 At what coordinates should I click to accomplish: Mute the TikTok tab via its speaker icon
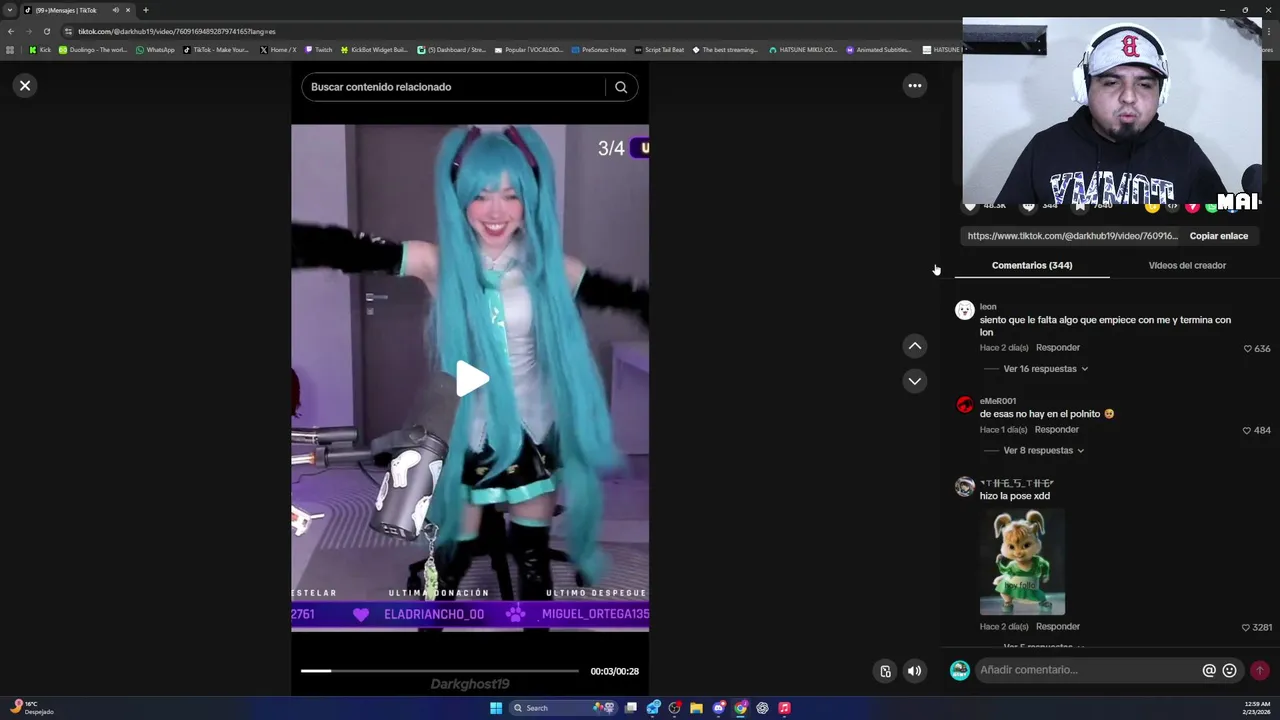tap(115, 10)
